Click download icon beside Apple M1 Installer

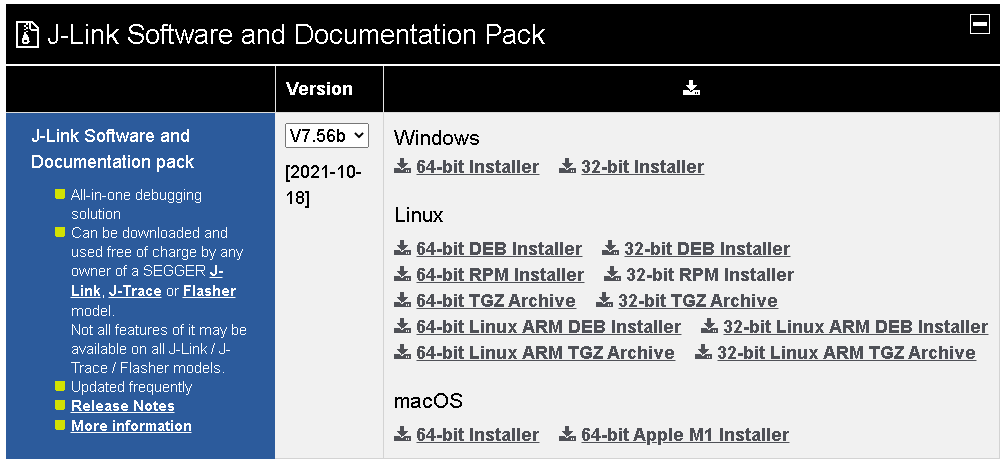[x=567, y=434]
